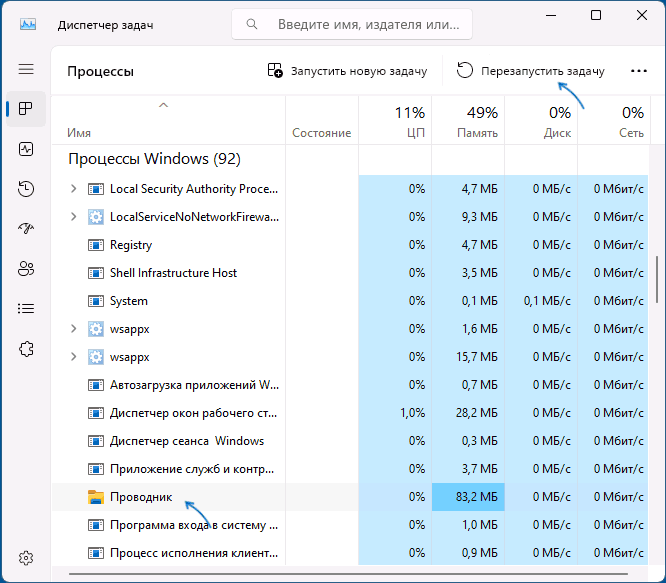Open Startup apps sidebar icon
666x583 pixels.
click(26, 229)
